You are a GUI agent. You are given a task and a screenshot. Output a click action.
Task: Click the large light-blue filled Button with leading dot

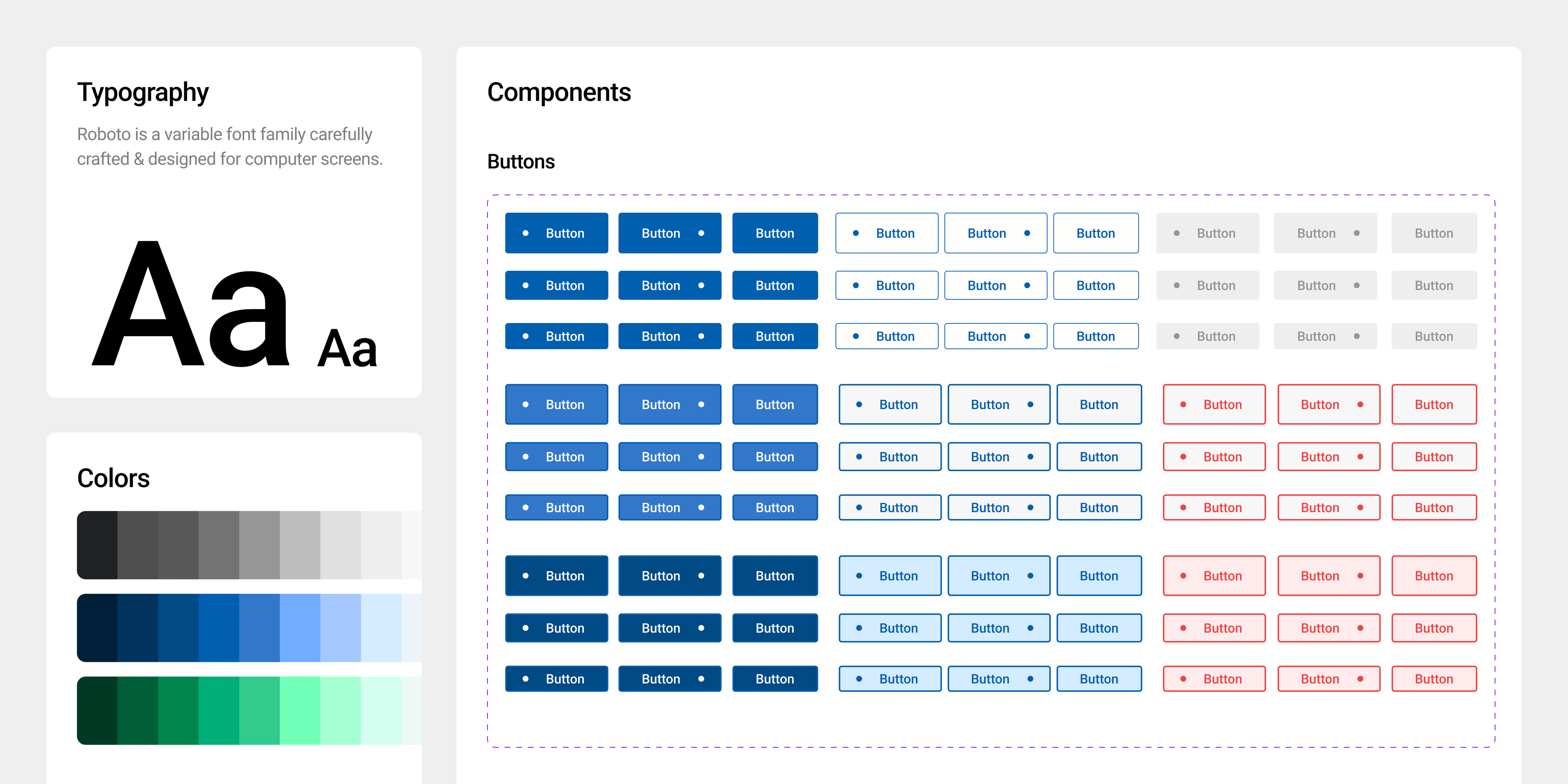coord(890,575)
